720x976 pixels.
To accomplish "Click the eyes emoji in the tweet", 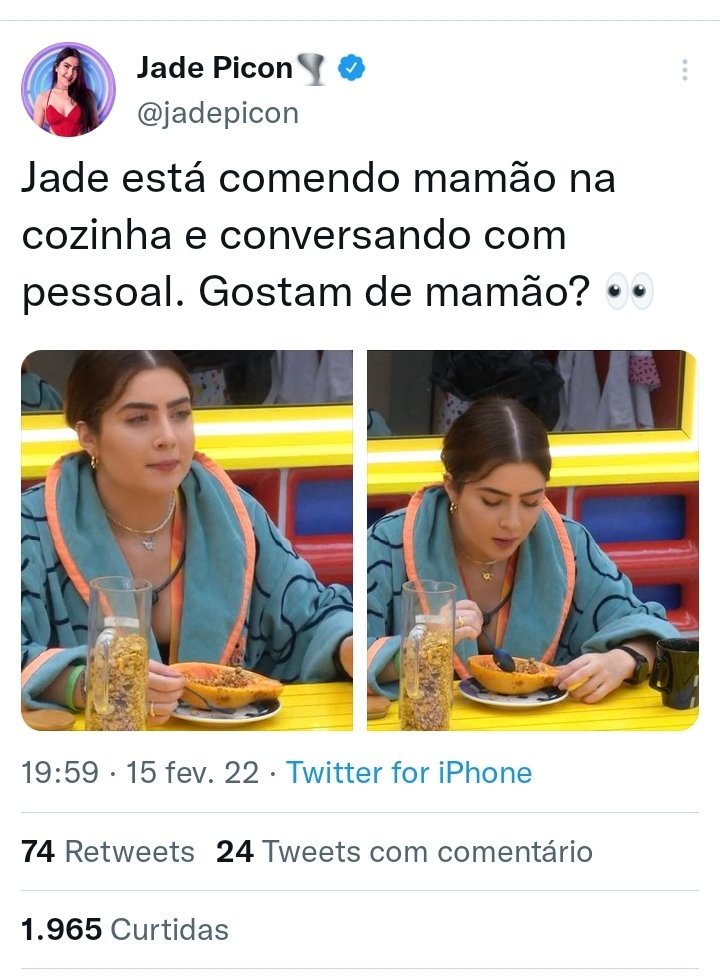I will point(630,291).
